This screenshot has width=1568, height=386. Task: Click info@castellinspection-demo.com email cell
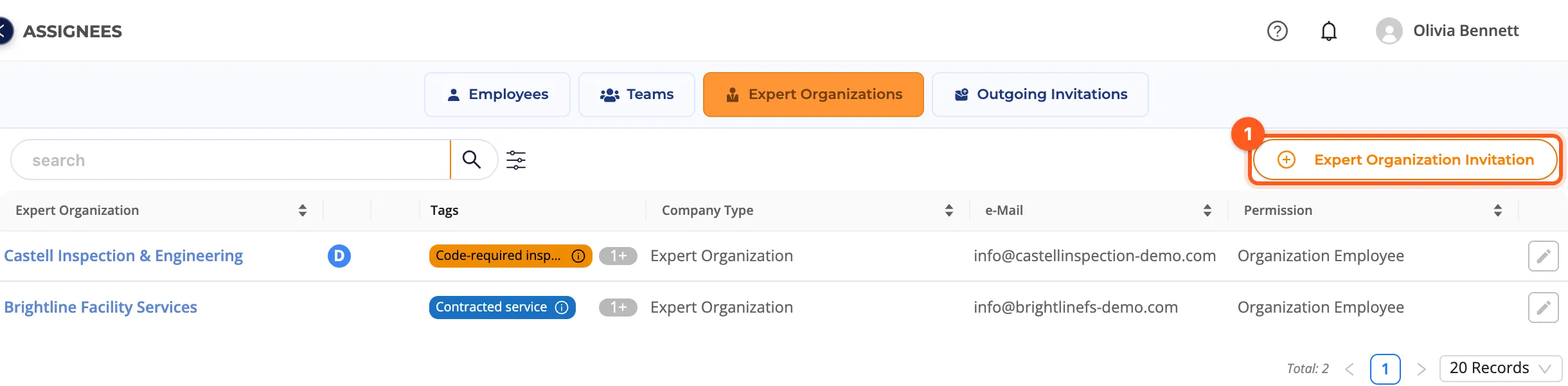1094,256
